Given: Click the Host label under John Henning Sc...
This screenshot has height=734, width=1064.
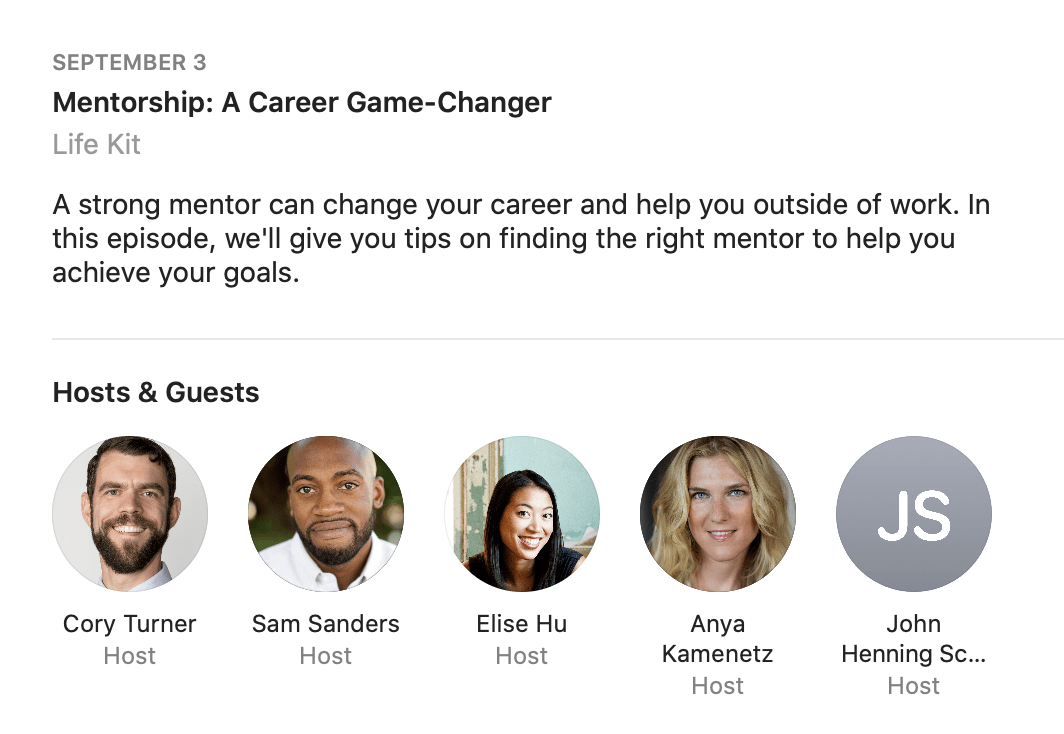Looking at the screenshot, I should 914,686.
